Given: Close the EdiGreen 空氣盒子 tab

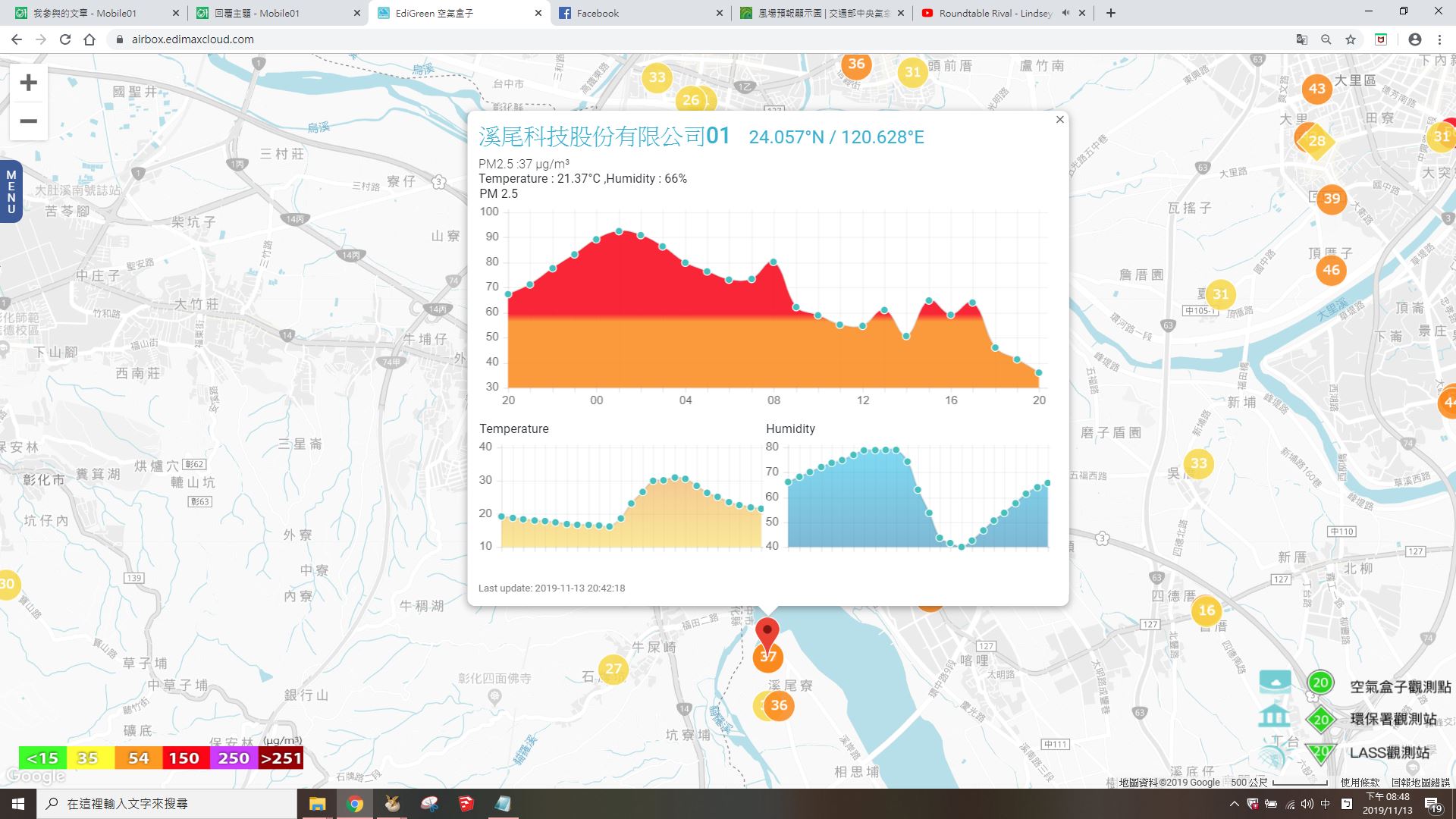Looking at the screenshot, I should [538, 13].
